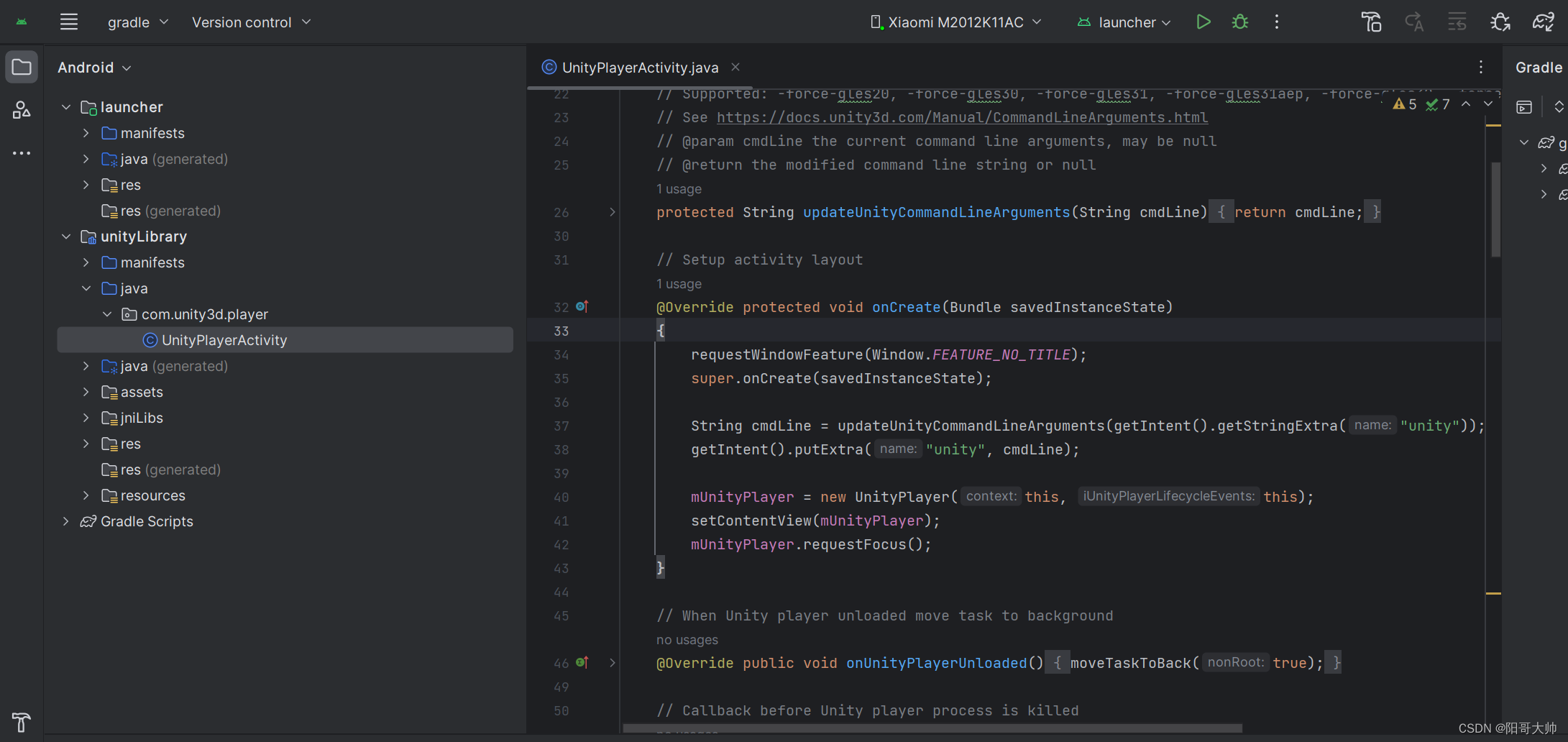Open Device Manager toolbar icon
This screenshot has width=1568, height=742.
click(x=1371, y=22)
